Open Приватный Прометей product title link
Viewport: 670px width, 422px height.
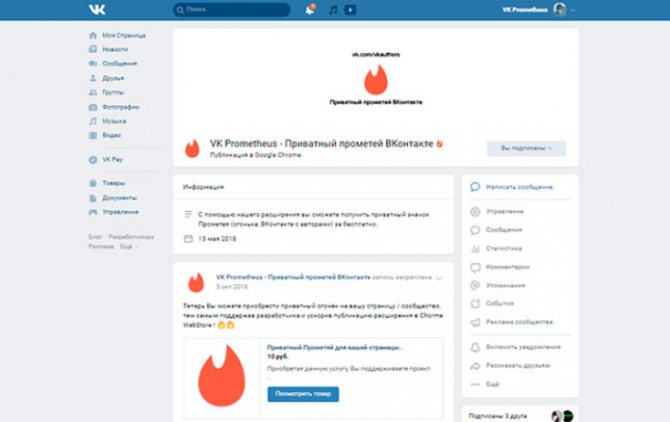point(335,347)
